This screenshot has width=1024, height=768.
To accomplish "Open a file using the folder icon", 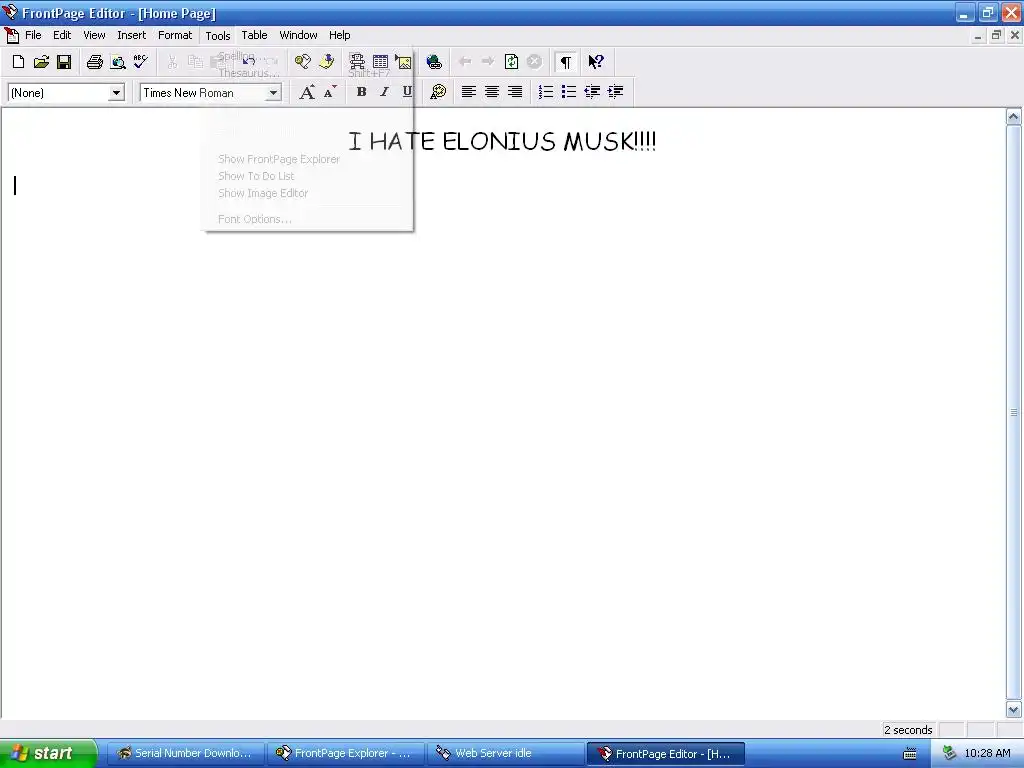I will [41, 62].
